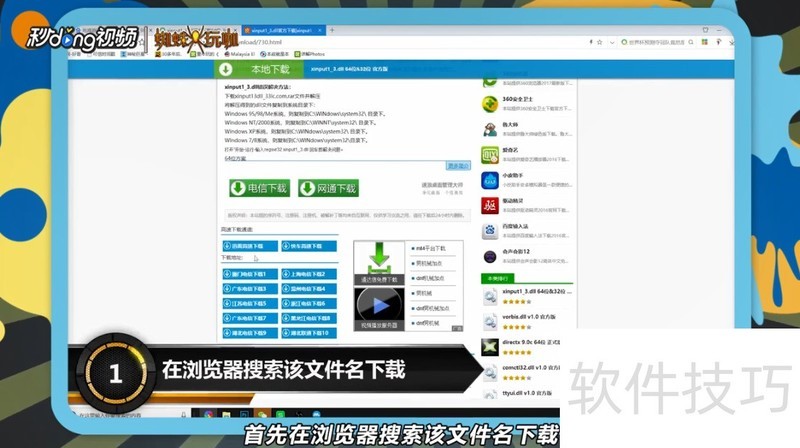This screenshot has height=448, width=800.
Task: Click the blue play video player thumbnail
Action: pos(379,309)
